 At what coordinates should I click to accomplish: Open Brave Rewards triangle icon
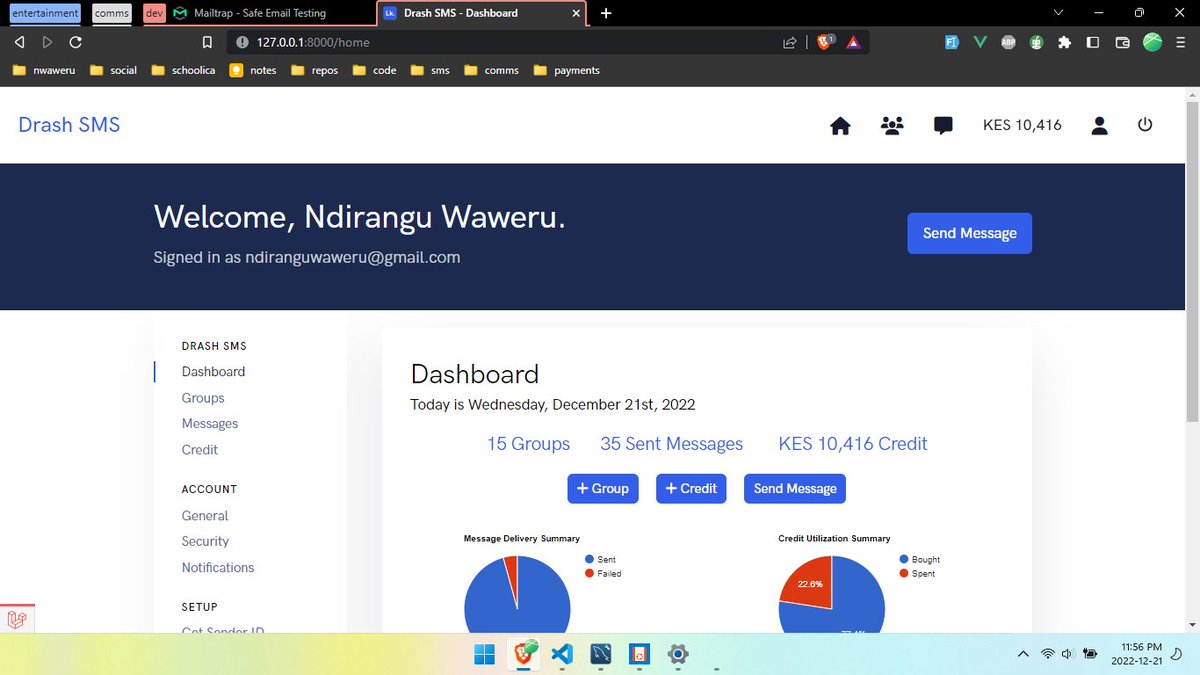tap(853, 43)
